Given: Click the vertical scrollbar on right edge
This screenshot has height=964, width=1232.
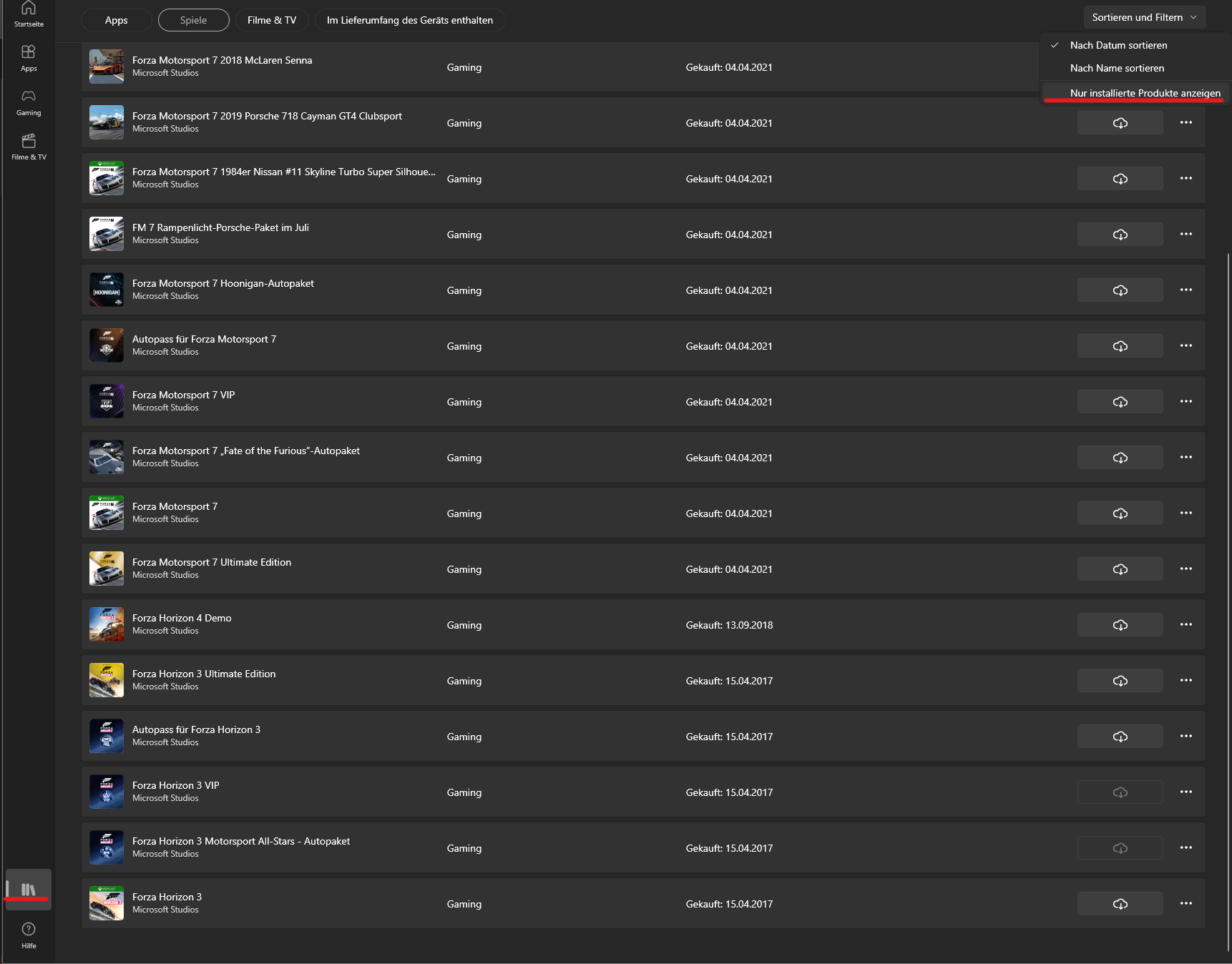Looking at the screenshot, I should [1228, 602].
